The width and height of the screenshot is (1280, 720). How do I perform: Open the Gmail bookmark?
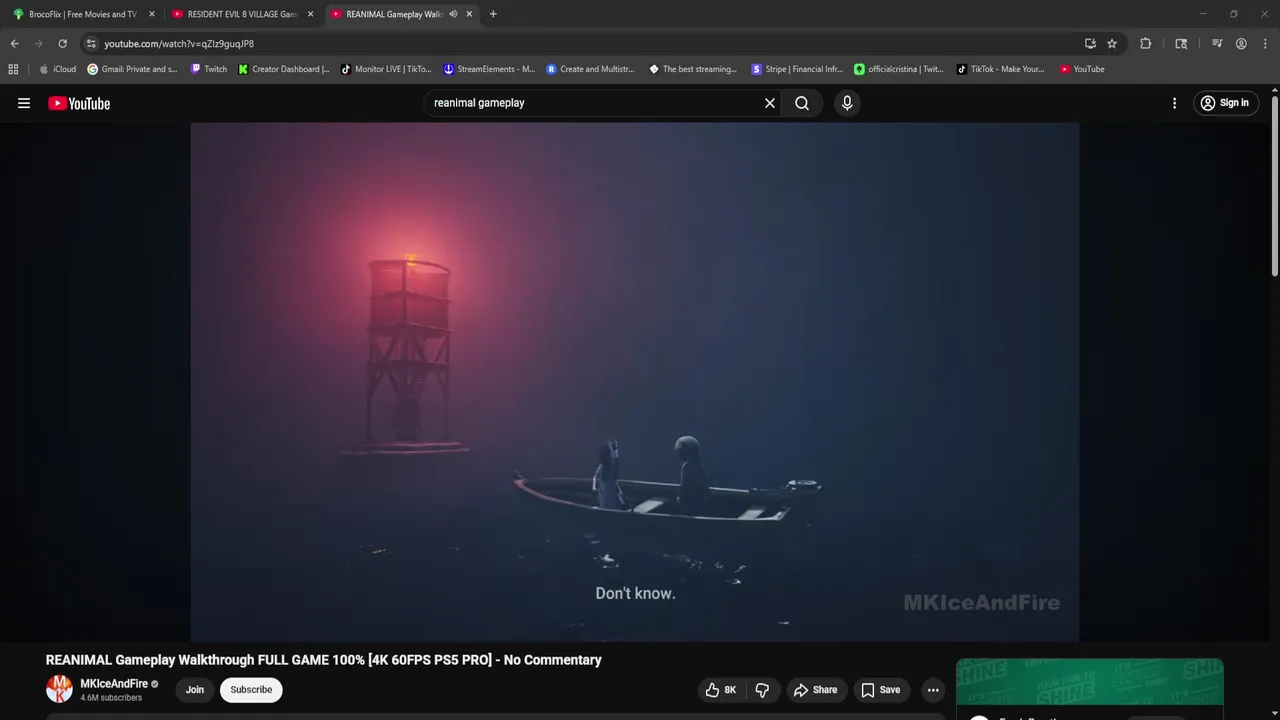click(132, 69)
